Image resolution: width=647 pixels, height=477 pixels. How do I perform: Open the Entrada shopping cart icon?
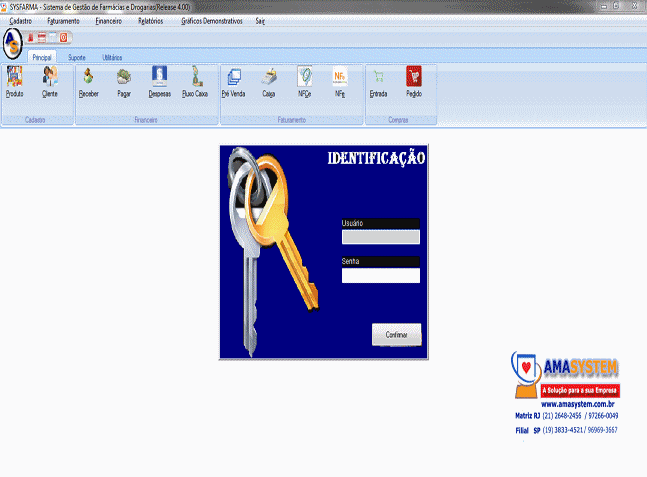[x=378, y=79]
